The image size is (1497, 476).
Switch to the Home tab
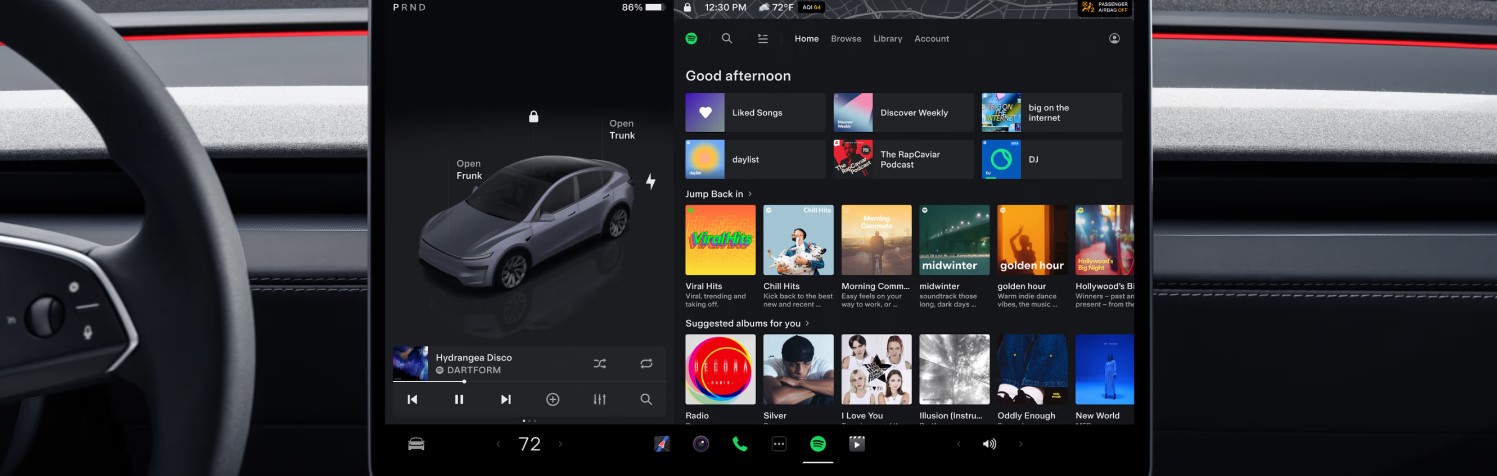coord(806,39)
